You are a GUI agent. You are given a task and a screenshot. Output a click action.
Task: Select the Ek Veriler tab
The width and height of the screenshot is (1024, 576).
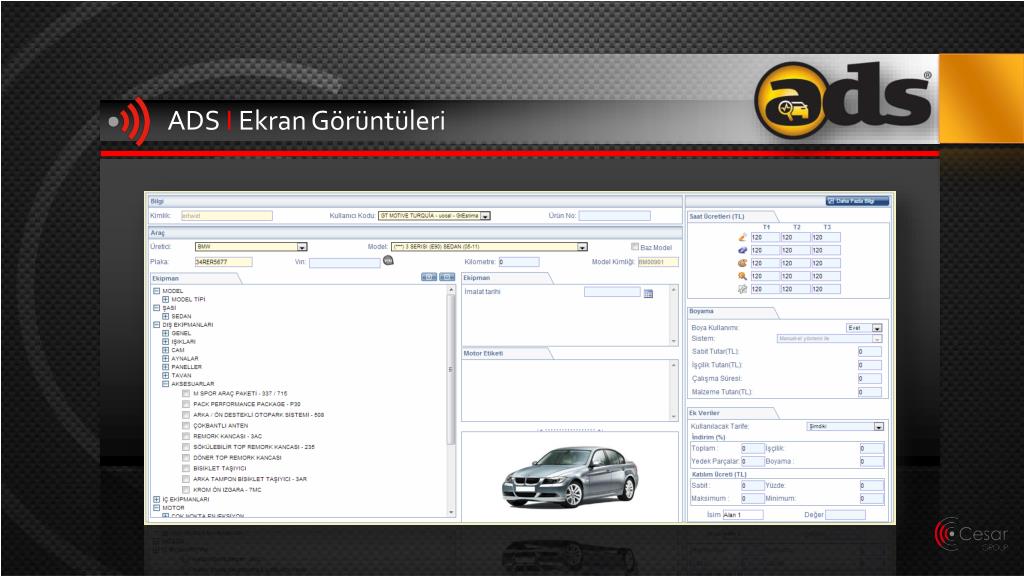(731, 413)
